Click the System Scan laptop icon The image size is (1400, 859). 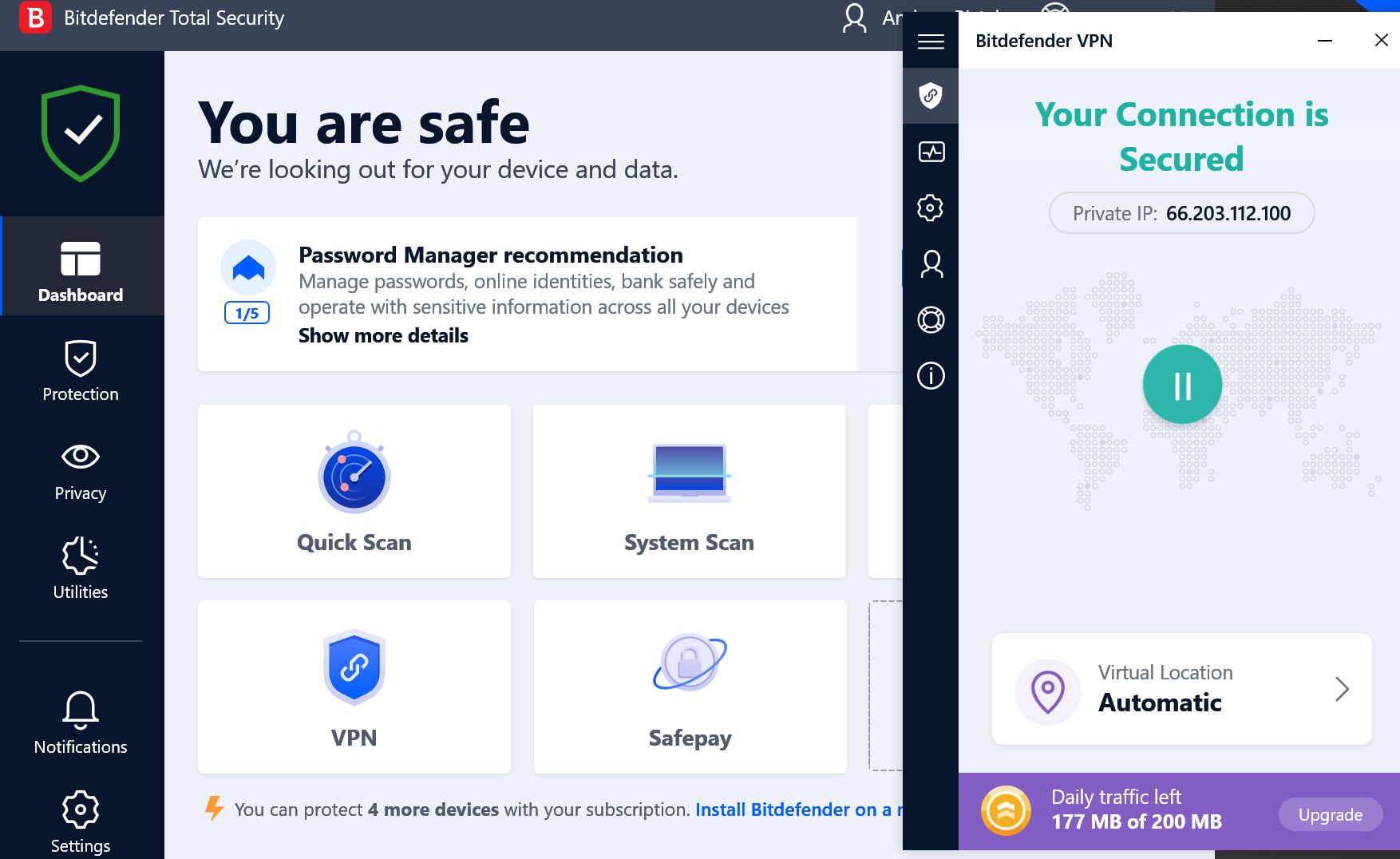pyautogui.click(x=690, y=473)
